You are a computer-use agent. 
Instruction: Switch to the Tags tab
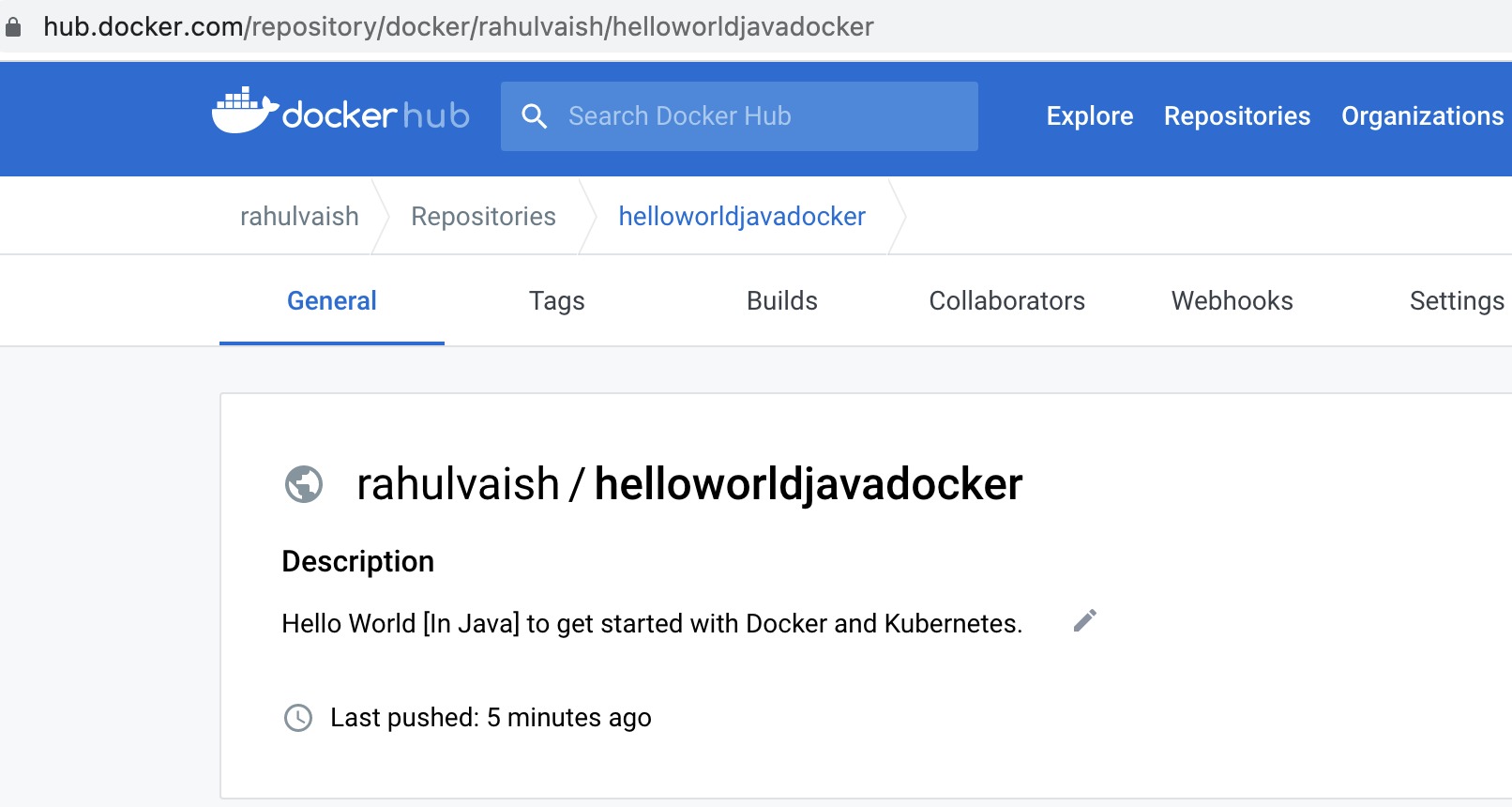(x=557, y=301)
